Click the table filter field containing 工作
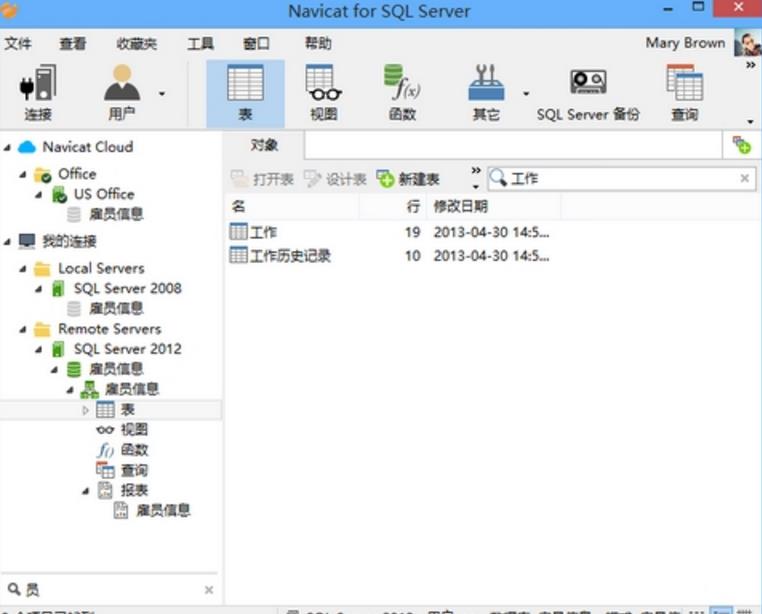Image resolution: width=762 pixels, height=614 pixels. pyautogui.click(x=622, y=178)
